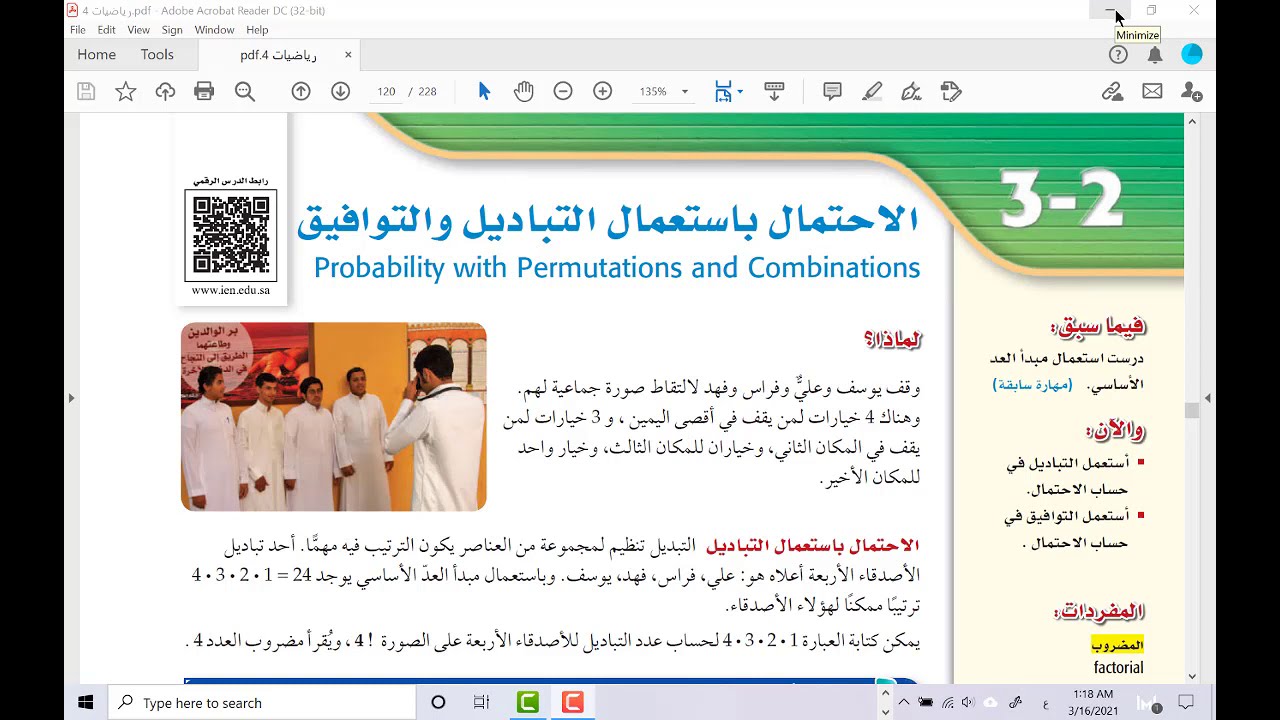Screen dimensions: 1280x720
Task: Switch to the Tools tab
Action: 157,55
